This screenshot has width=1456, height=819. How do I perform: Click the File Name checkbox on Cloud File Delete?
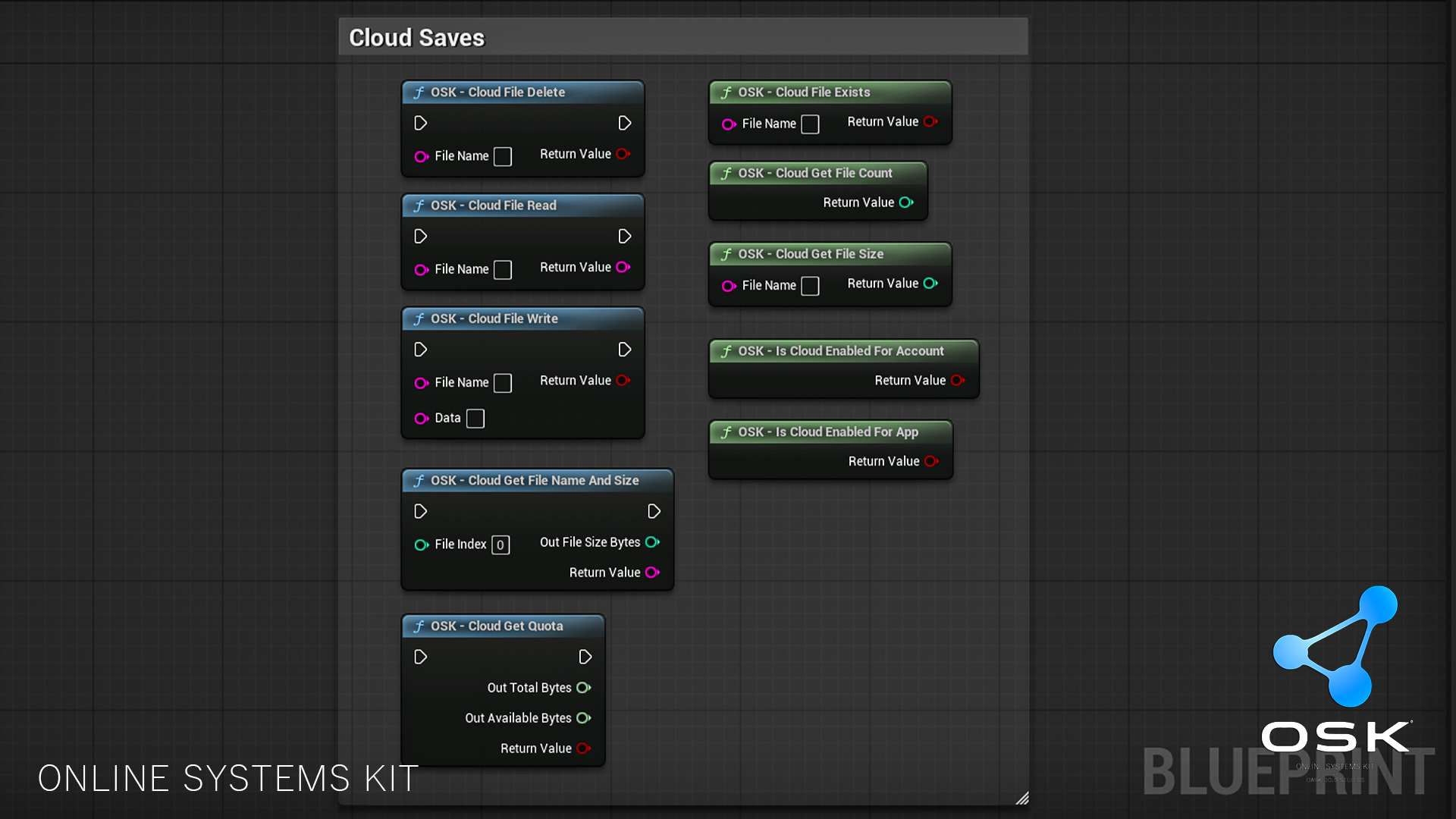point(502,156)
